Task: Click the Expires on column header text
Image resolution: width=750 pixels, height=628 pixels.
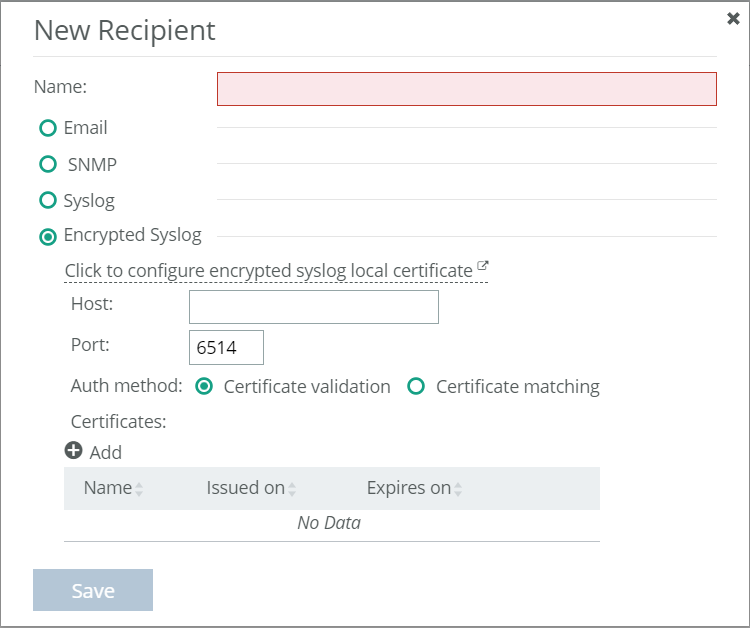Action: coord(408,488)
